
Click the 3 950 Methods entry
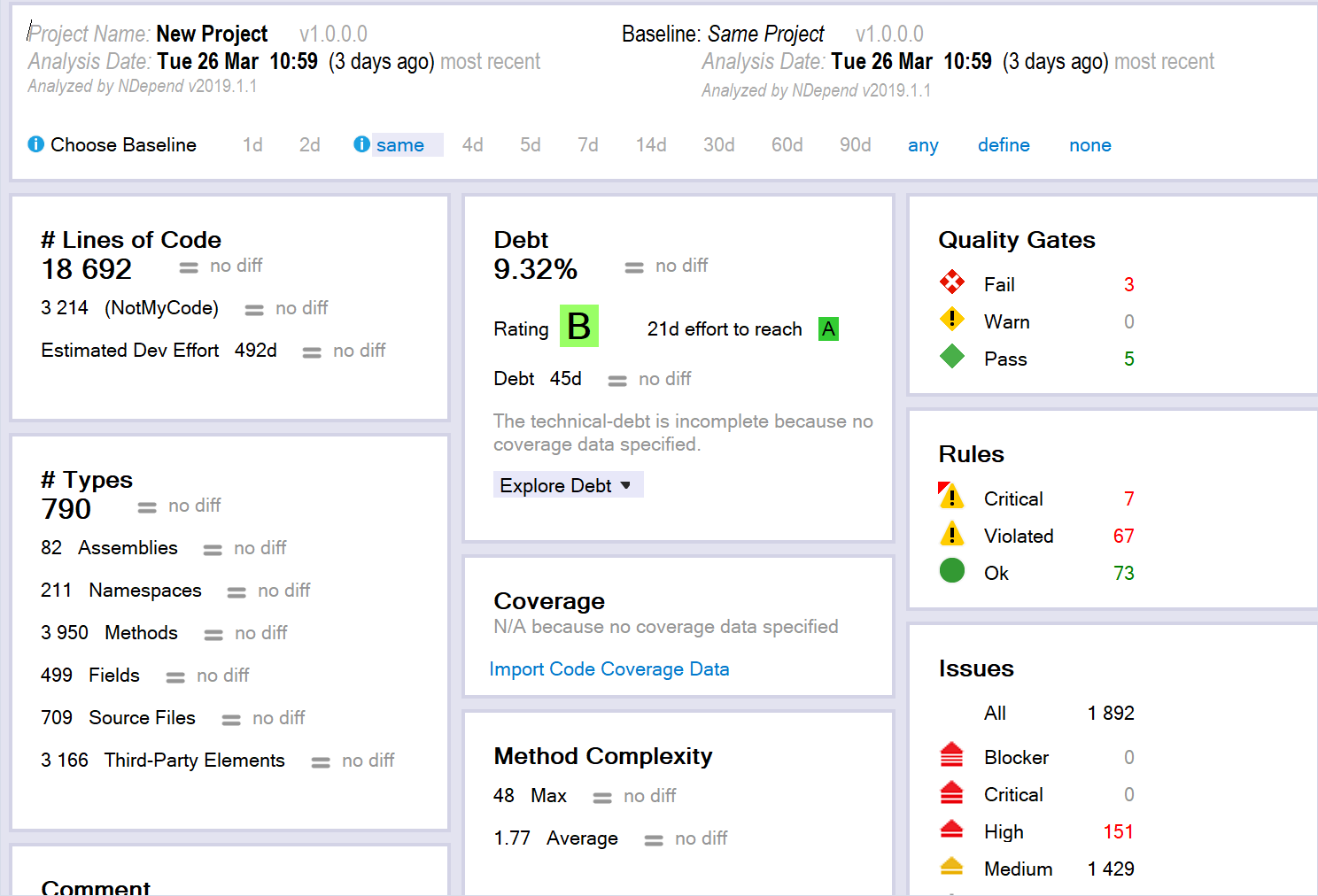[x=109, y=633]
